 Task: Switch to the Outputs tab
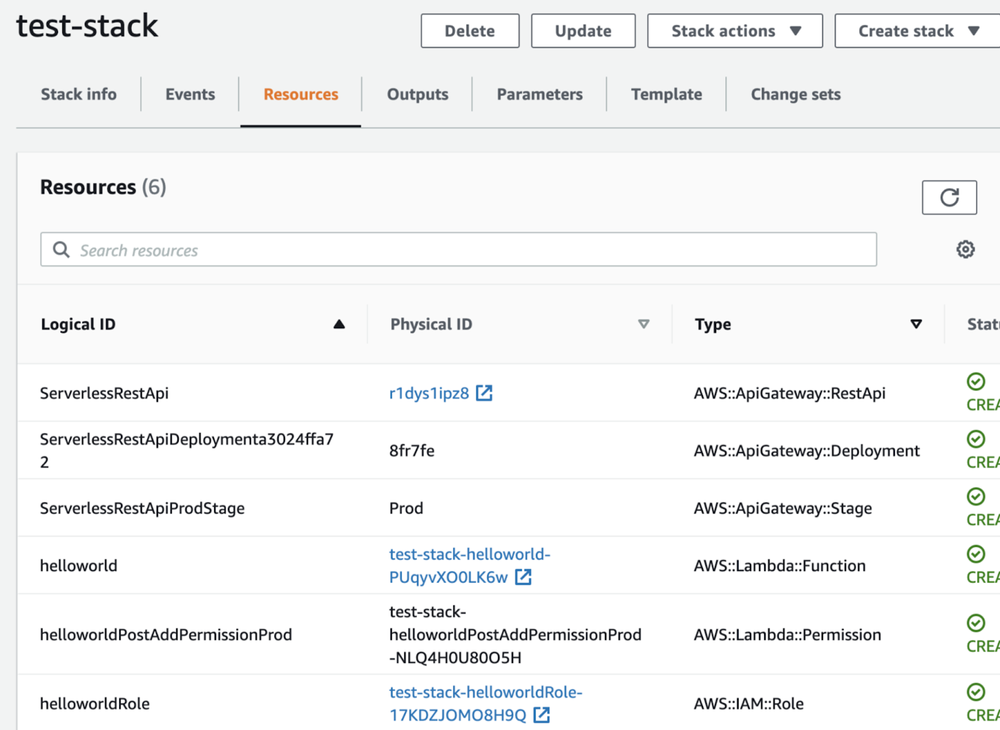[418, 94]
